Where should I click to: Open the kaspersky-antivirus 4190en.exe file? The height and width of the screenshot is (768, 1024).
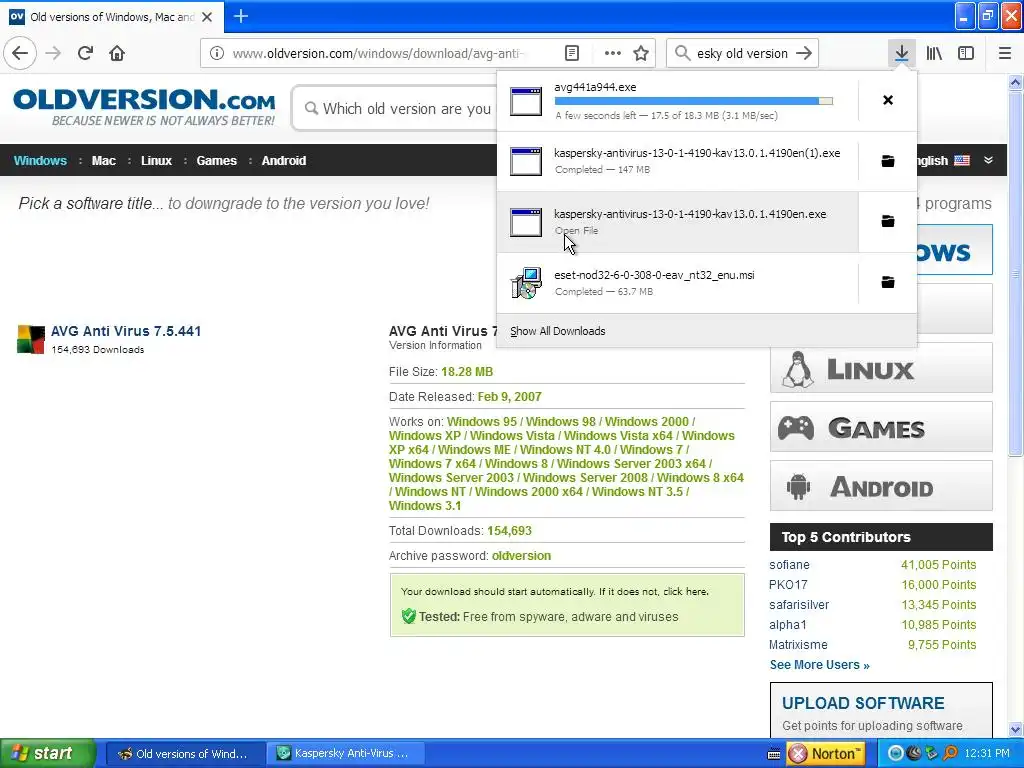pyautogui.click(x=677, y=221)
